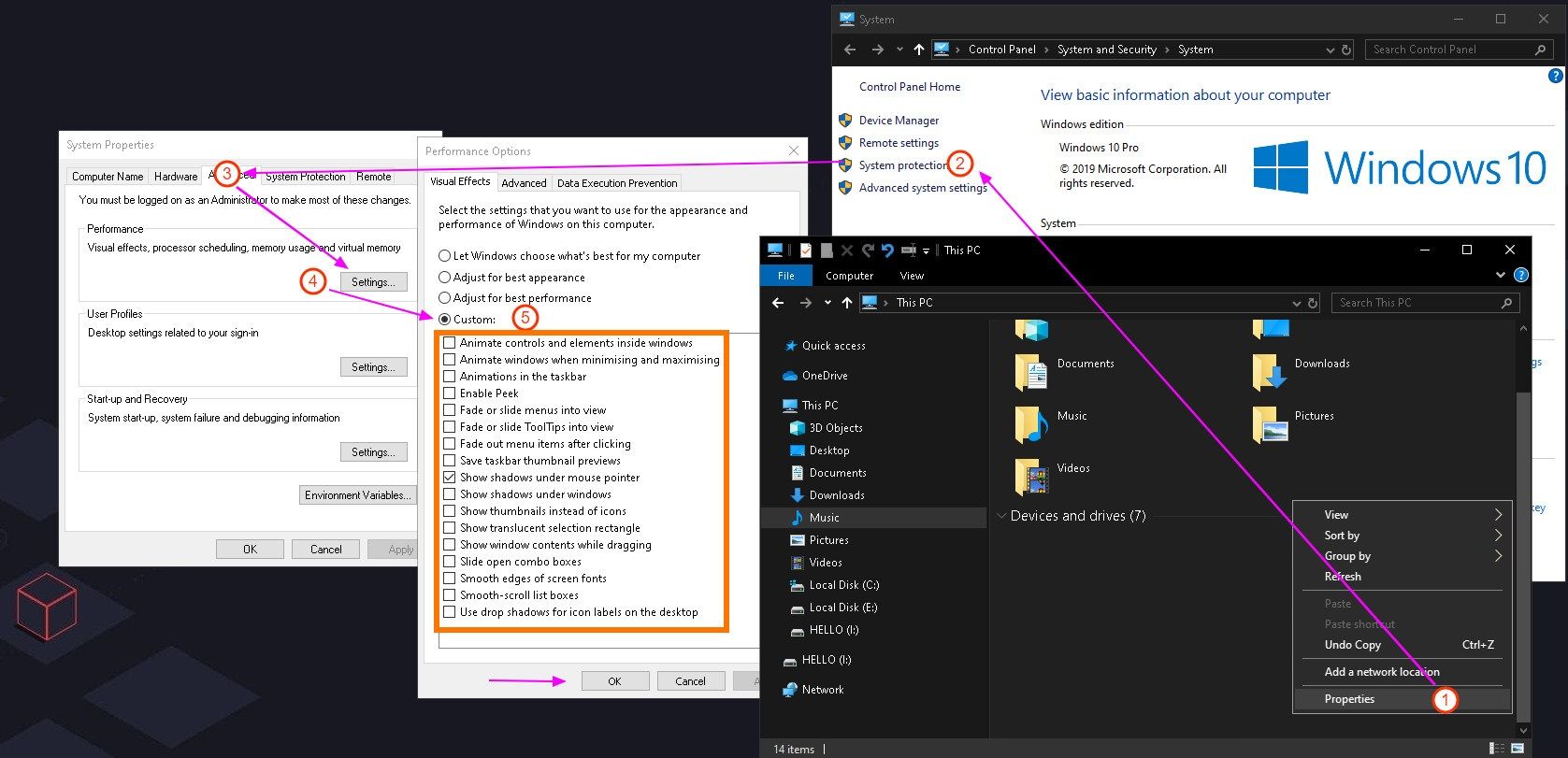1568x758 pixels.
Task: Open blue help icon in System window
Action: (1557, 77)
